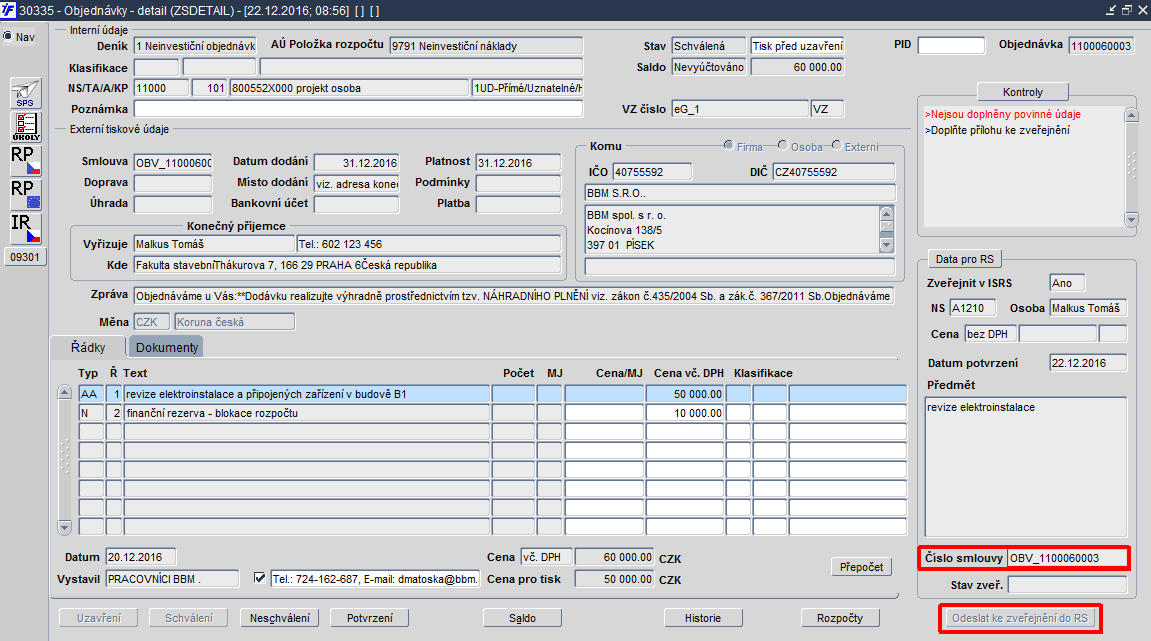This screenshot has height=641, width=1151.
Task: Open the Historie button
Action: (702, 618)
